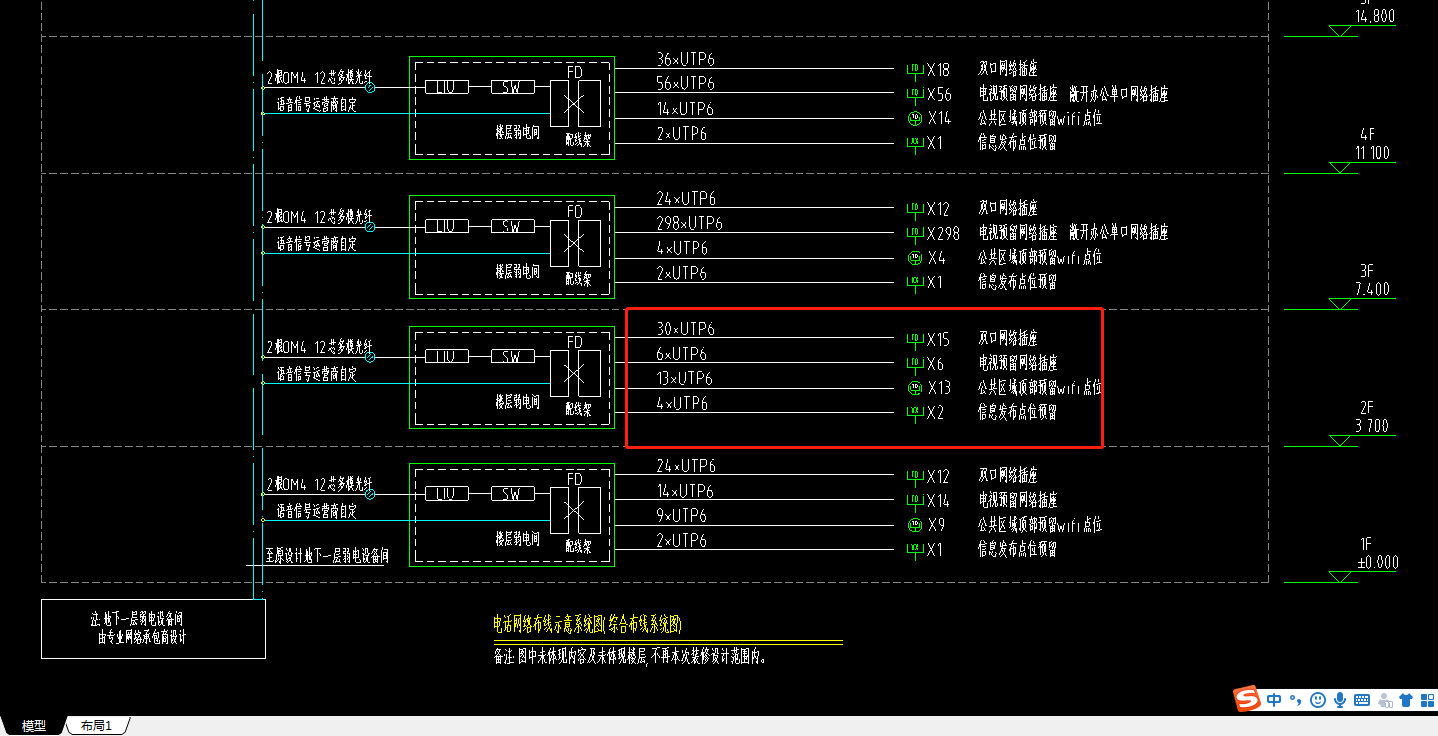Viewport: 1438px width, 736px height.
Task: Select the 3F SW switch box
Action: [x=512, y=227]
